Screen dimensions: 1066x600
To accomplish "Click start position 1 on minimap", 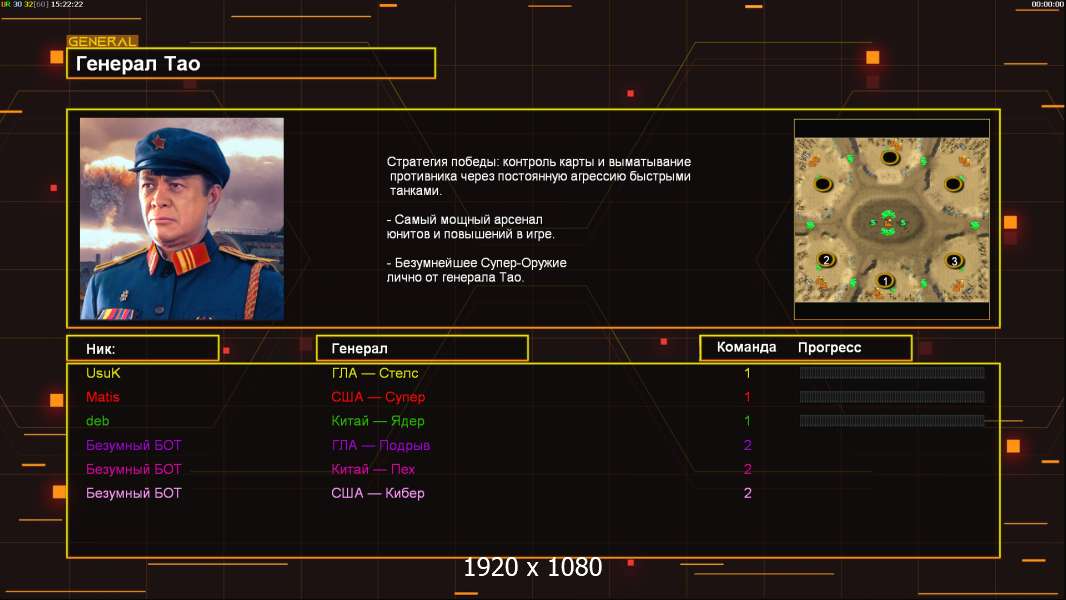I will [x=884, y=280].
